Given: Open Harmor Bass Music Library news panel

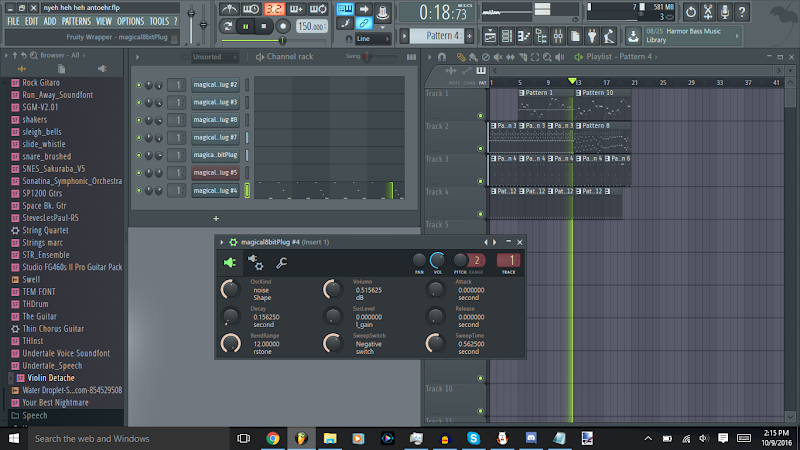Looking at the screenshot, I should (x=691, y=36).
